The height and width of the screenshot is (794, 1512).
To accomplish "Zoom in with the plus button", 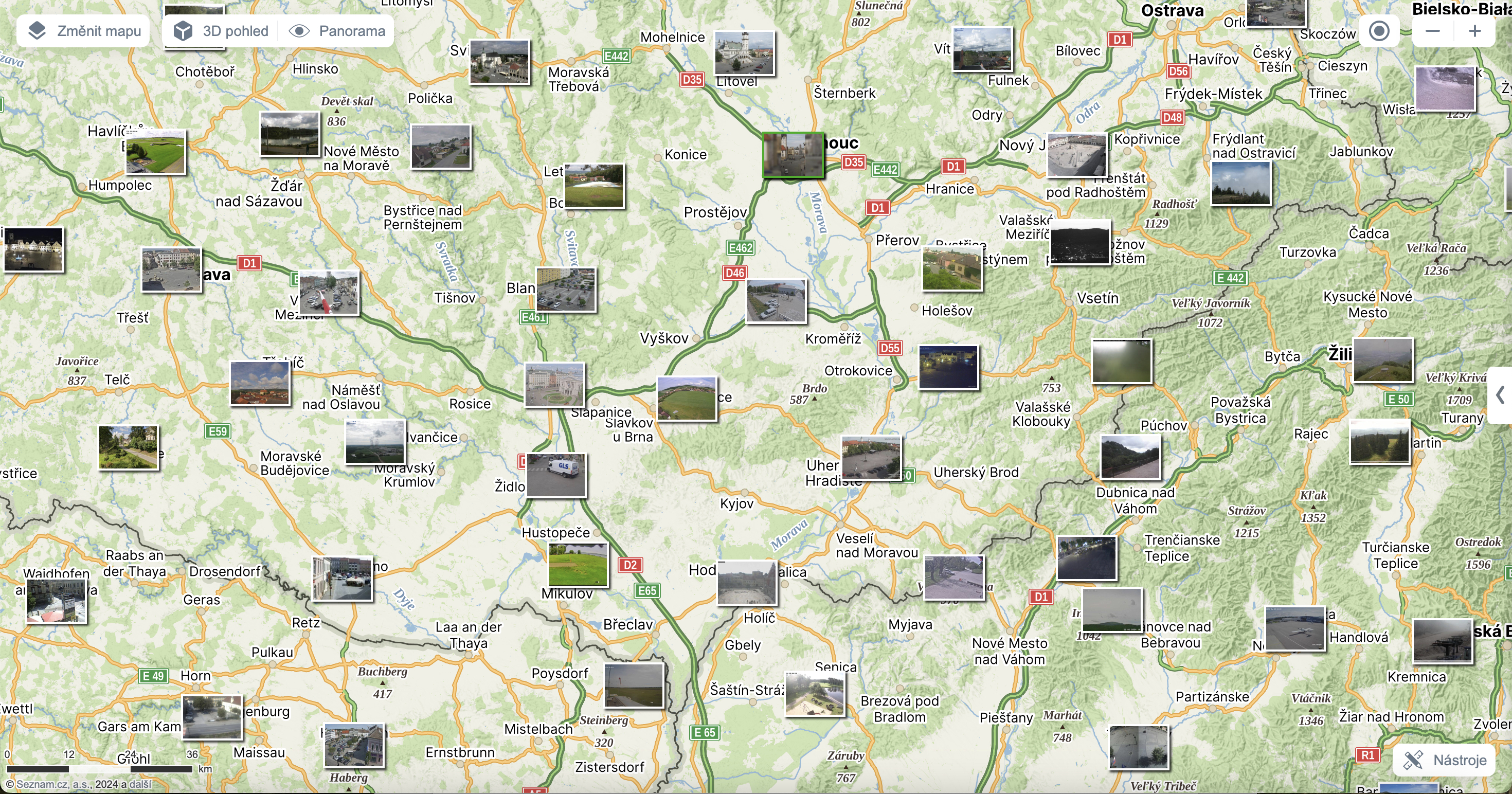I will (x=1474, y=31).
